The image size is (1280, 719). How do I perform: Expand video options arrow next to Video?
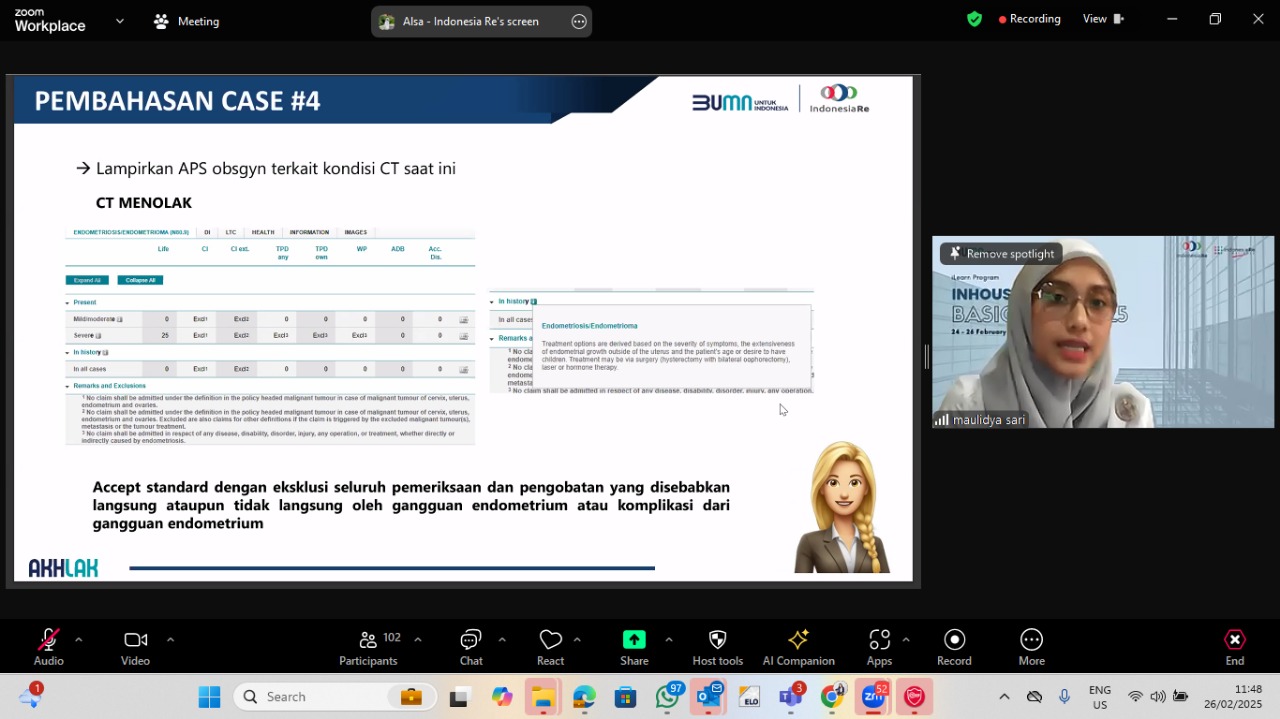coord(170,640)
